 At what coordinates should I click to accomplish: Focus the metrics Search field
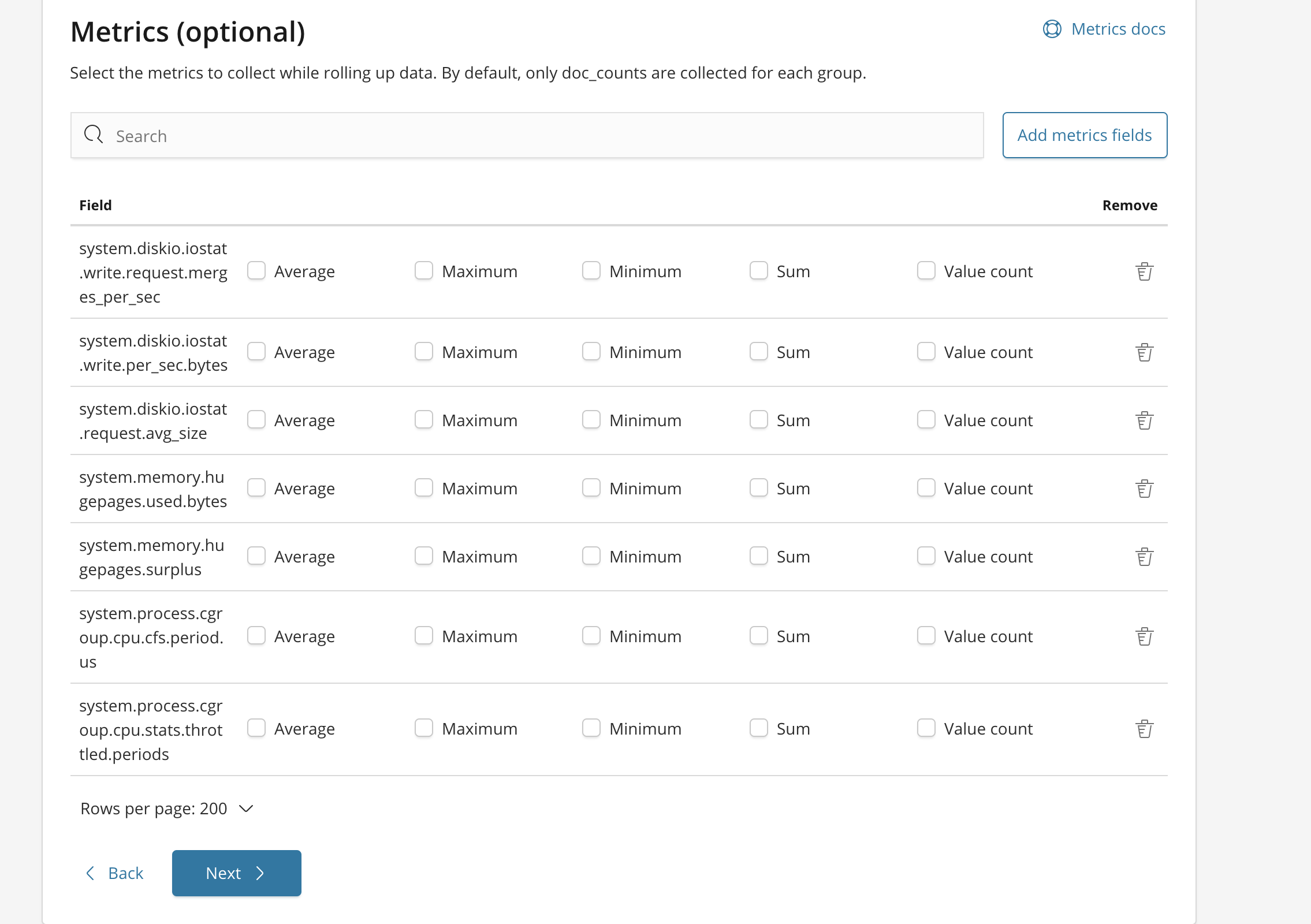527,136
